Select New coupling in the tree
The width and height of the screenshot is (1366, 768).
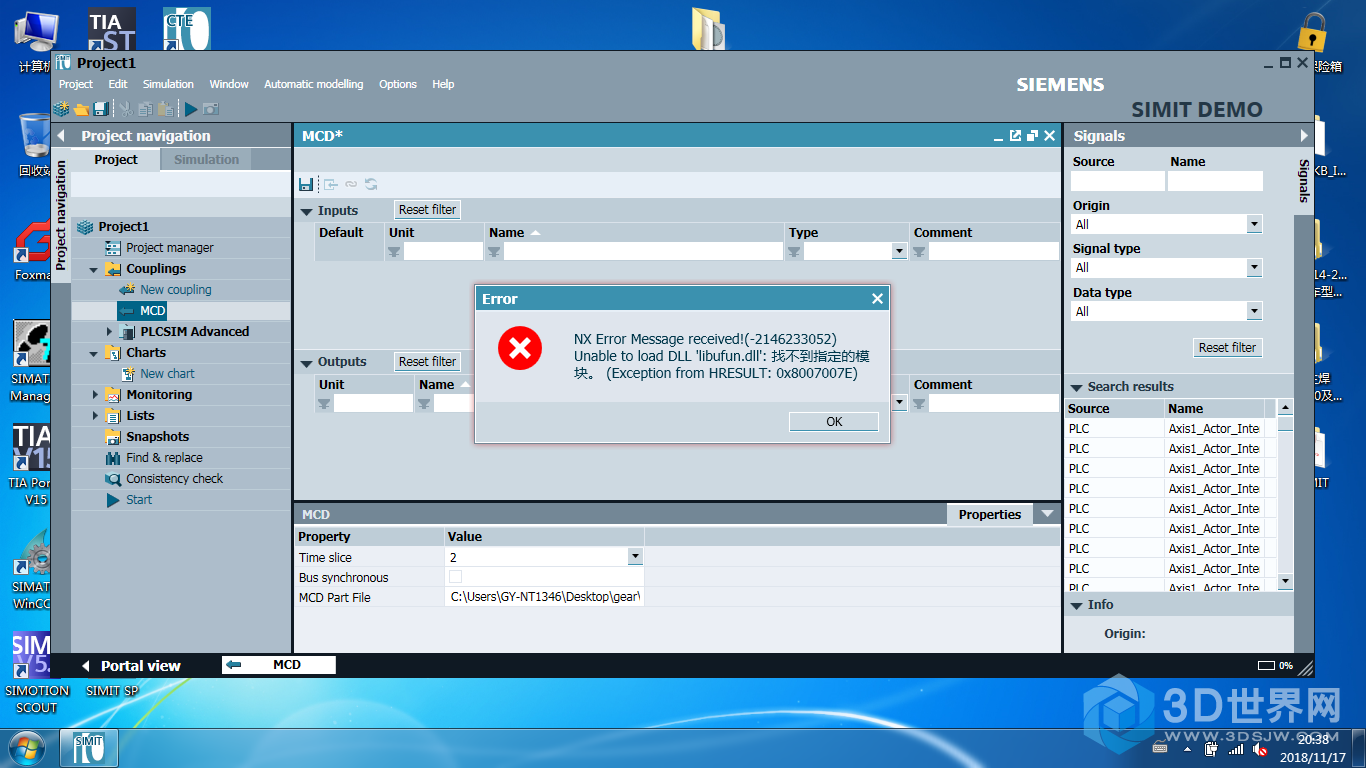tap(175, 290)
